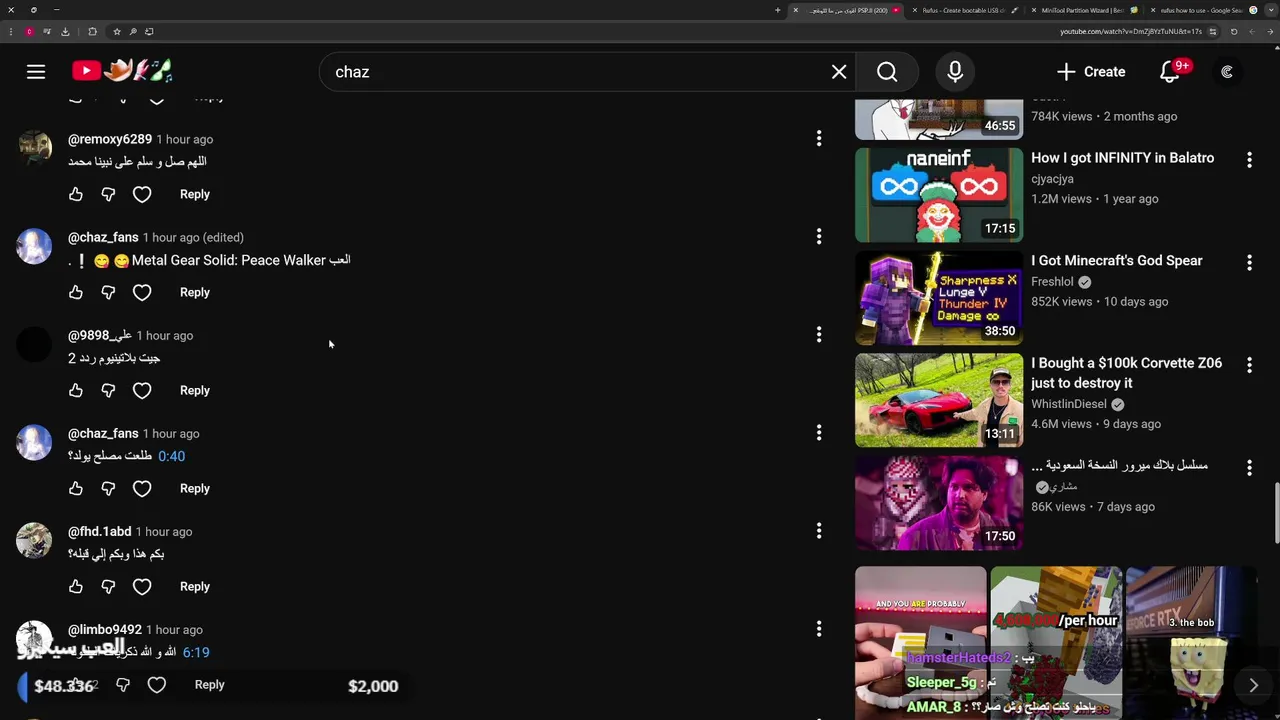Open more options for Corvette Z06 video
1280x720 pixels.
1249,365
